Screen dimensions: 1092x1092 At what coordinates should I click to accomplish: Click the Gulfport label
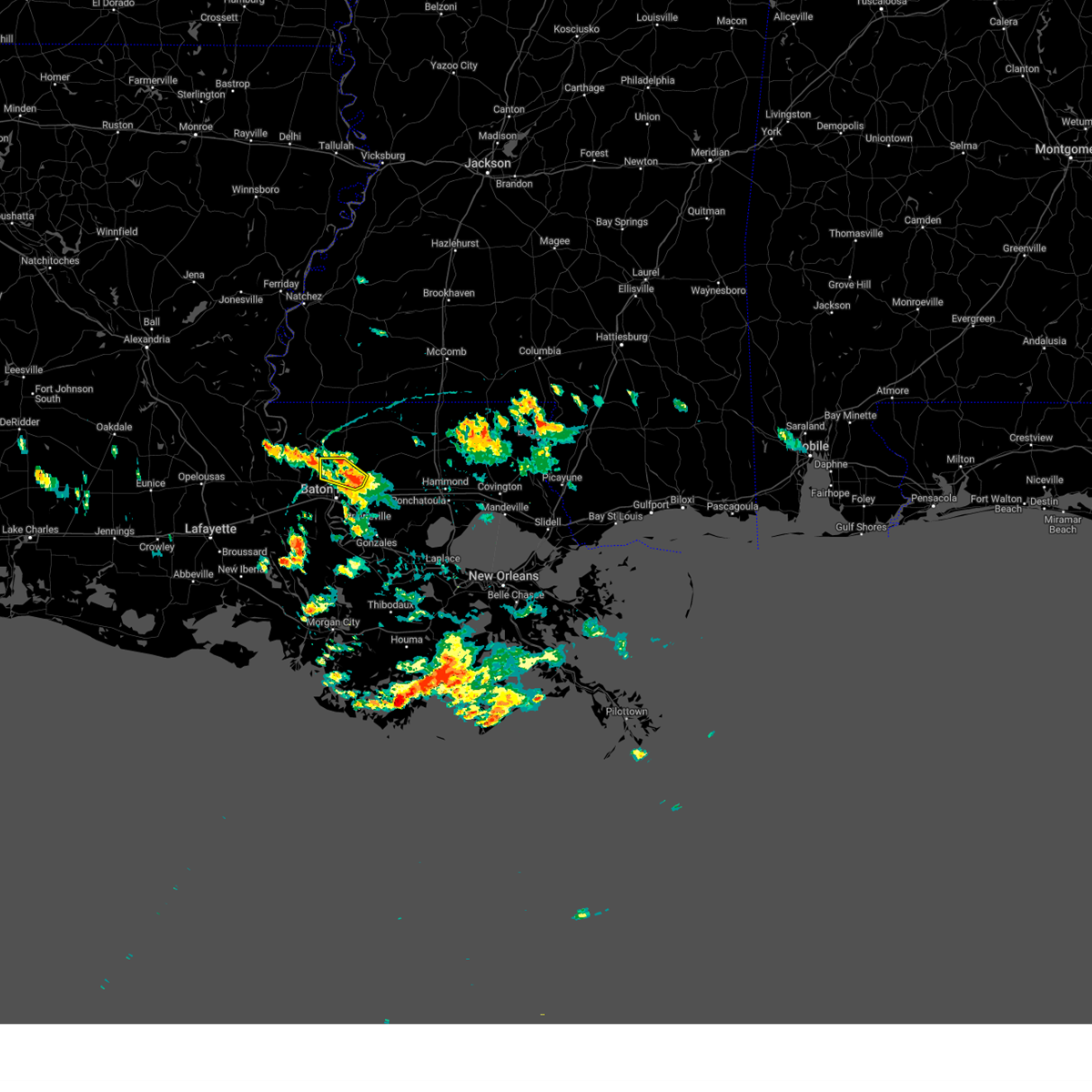(651, 505)
